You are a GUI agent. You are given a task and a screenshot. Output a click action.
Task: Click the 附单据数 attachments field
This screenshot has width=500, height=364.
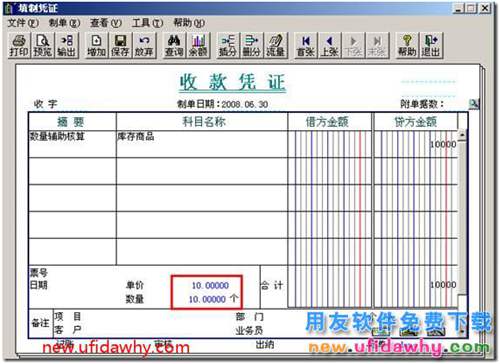[422, 104]
